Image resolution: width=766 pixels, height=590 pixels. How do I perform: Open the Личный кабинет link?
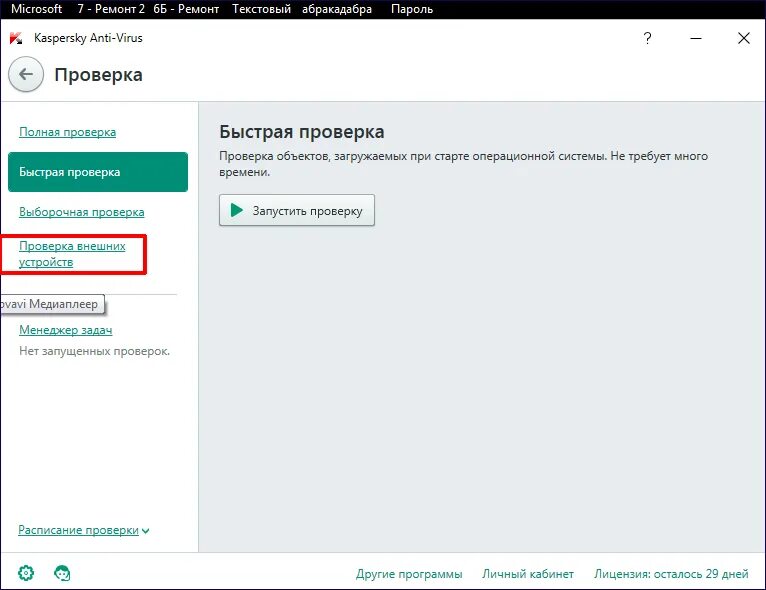pyautogui.click(x=528, y=573)
